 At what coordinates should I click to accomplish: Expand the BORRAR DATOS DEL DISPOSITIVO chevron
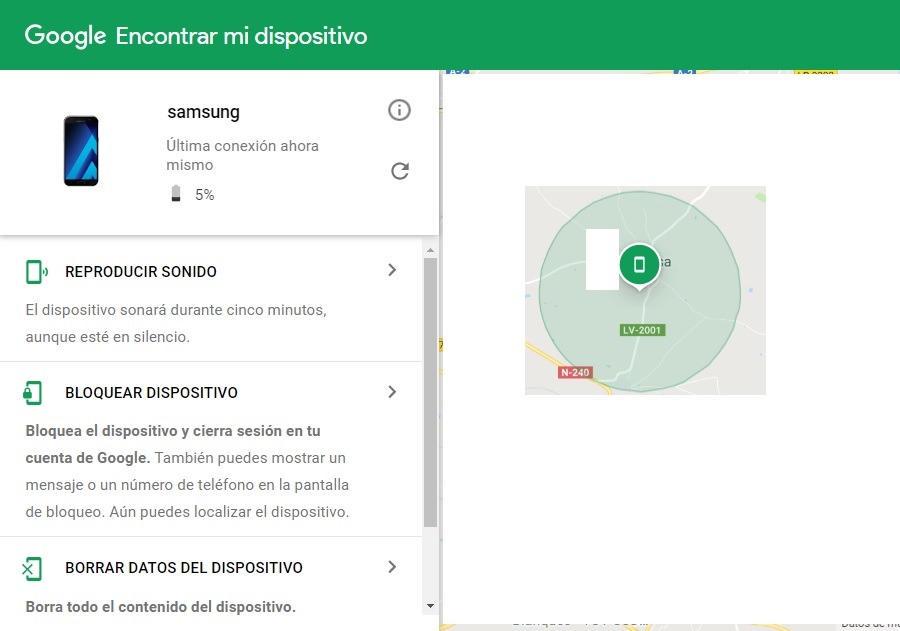coord(392,567)
